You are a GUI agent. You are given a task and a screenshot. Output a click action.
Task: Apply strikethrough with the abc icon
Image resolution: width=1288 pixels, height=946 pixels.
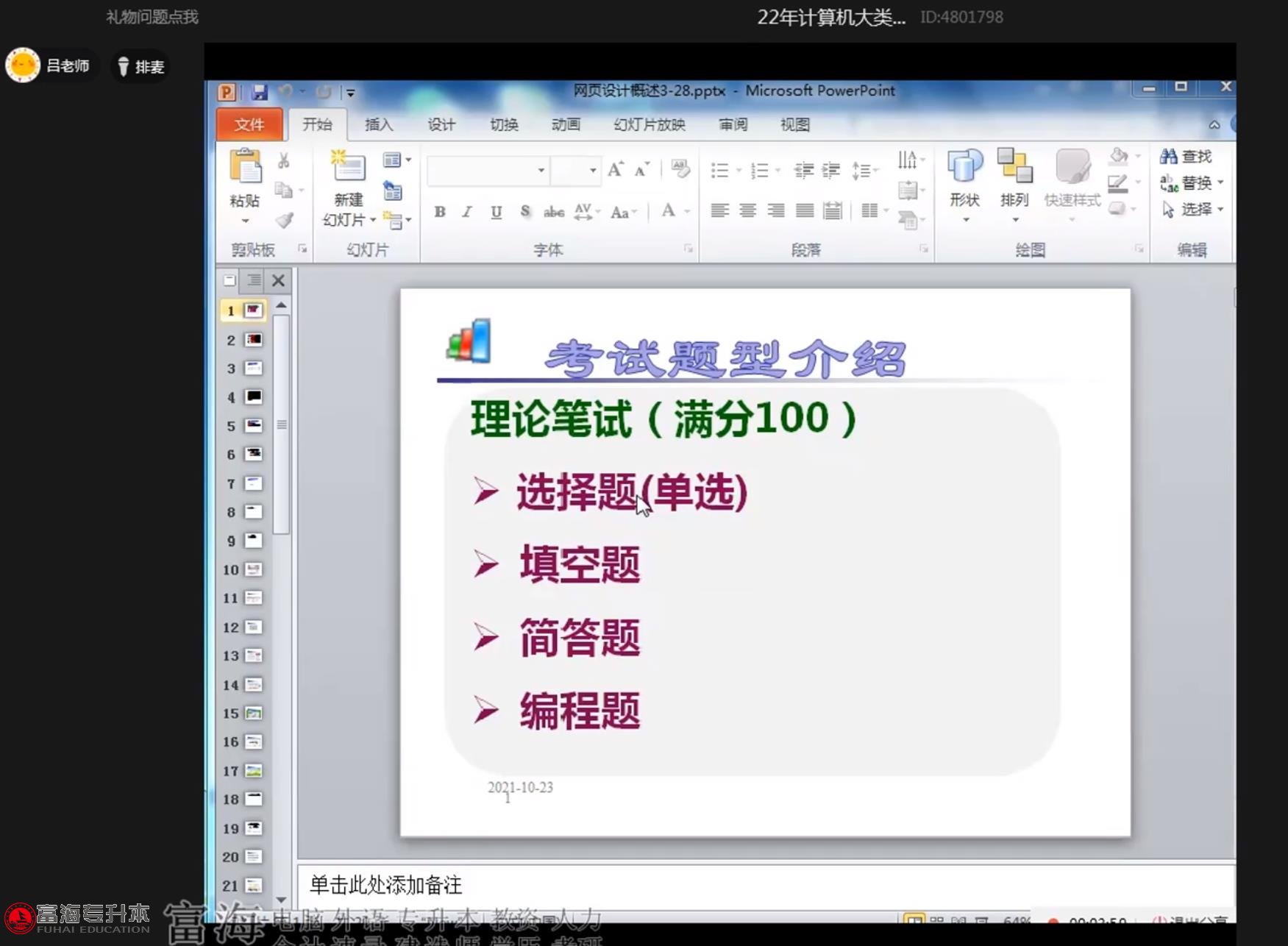click(x=554, y=212)
